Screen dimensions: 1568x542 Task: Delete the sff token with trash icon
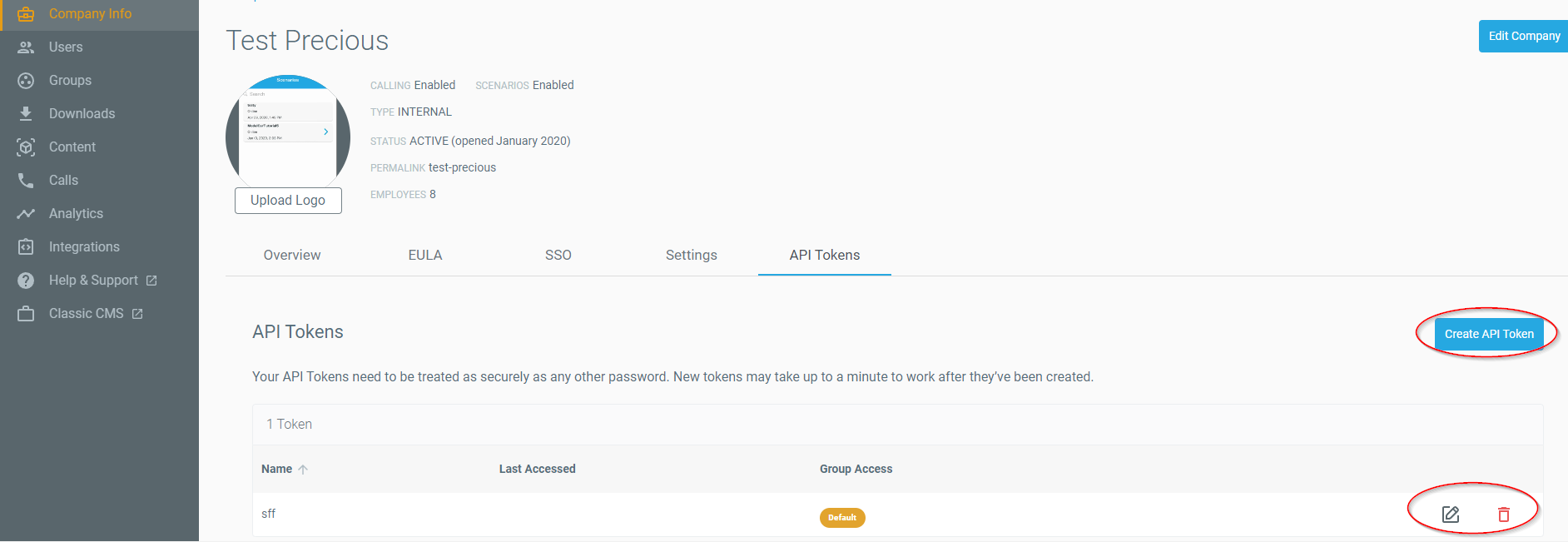pyautogui.click(x=1503, y=515)
